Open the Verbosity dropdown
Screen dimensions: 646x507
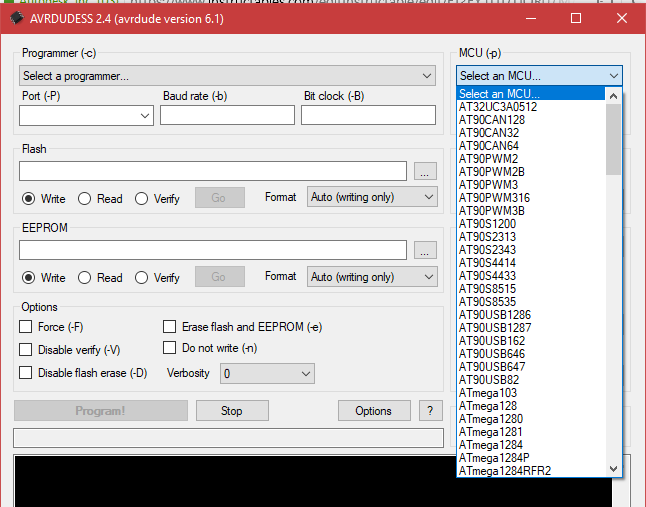click(x=267, y=374)
